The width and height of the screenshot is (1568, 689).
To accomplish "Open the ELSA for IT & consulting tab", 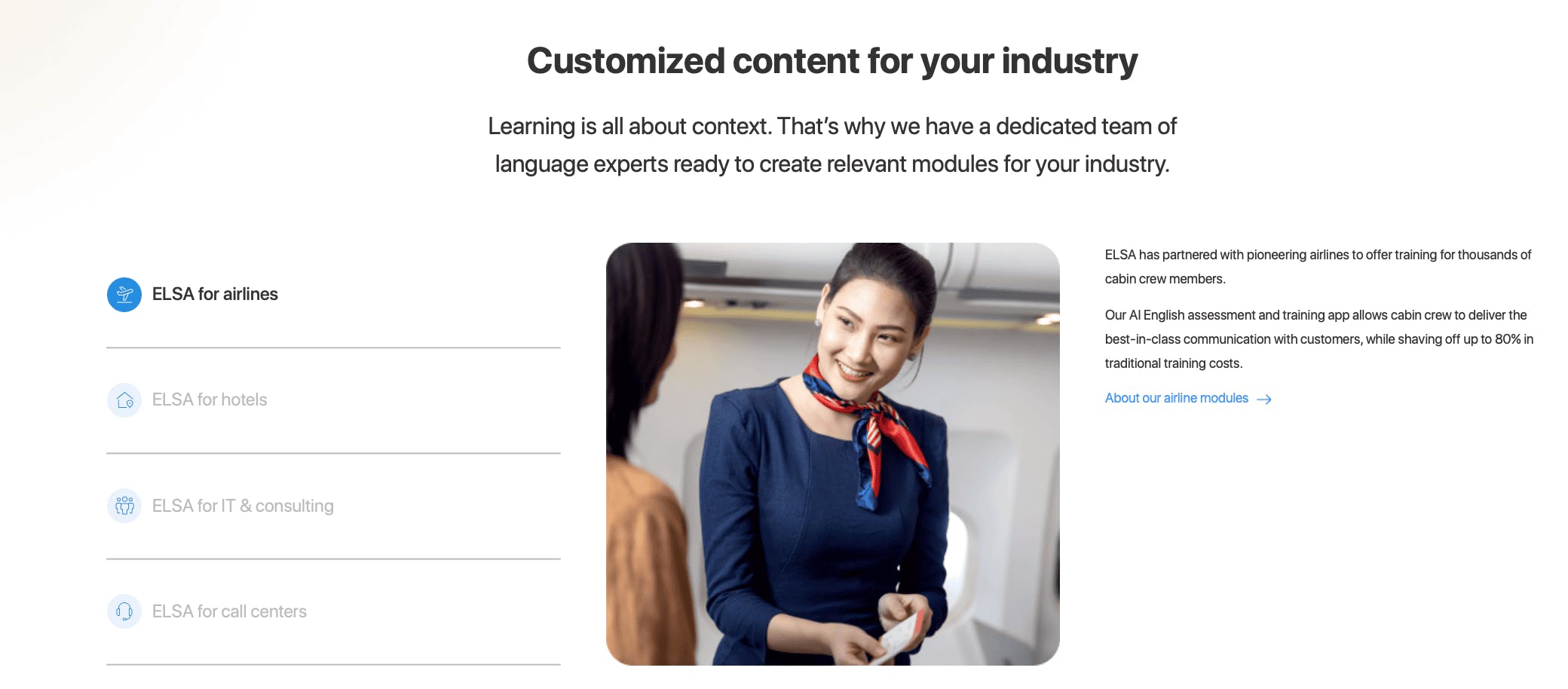I will click(x=243, y=506).
